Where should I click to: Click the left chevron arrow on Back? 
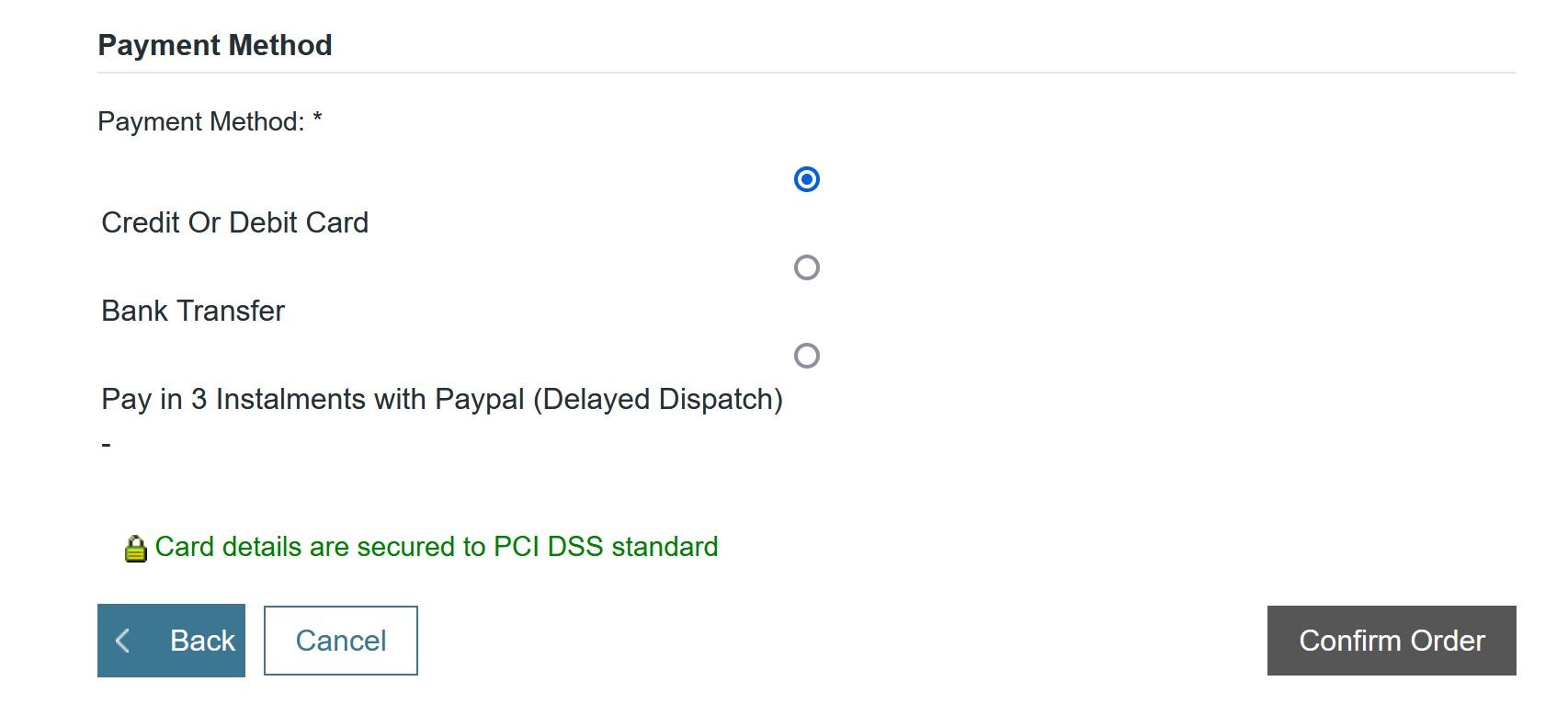[x=122, y=641]
